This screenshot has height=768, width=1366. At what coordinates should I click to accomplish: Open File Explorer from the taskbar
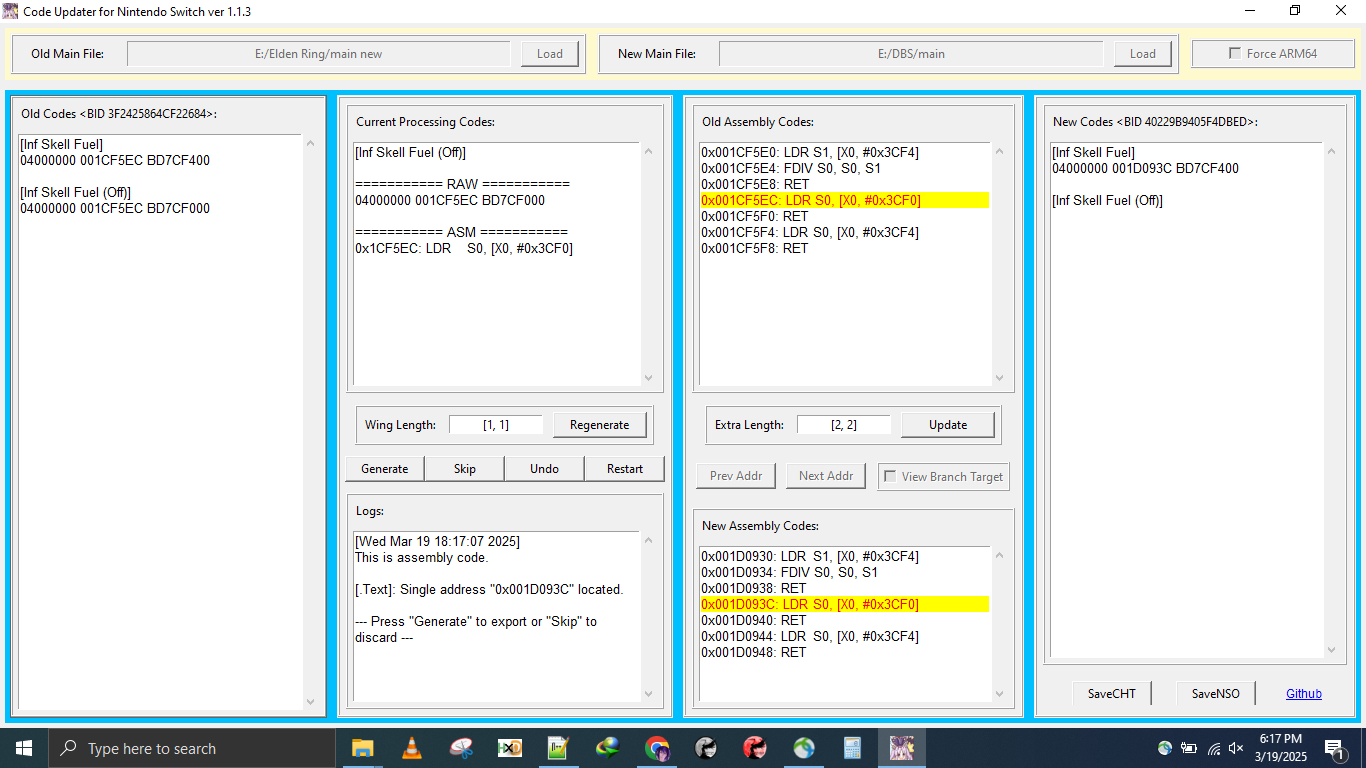pyautogui.click(x=362, y=748)
